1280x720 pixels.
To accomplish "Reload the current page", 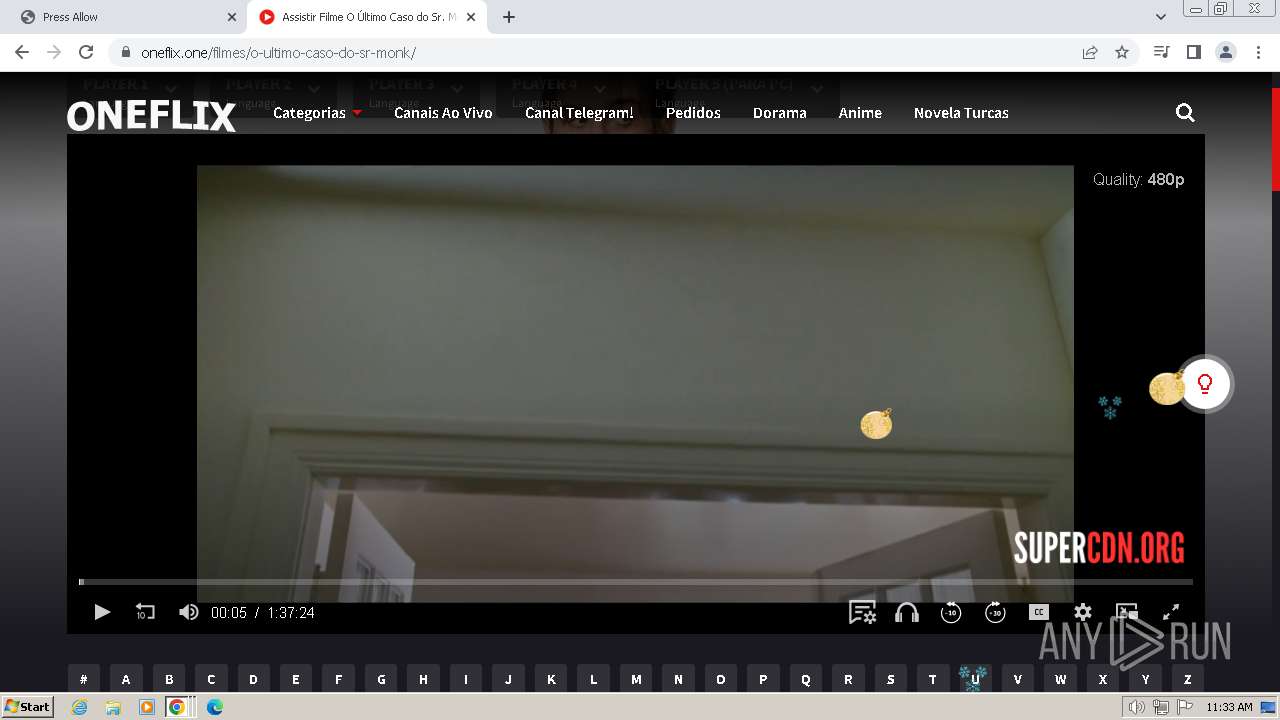I will [86, 52].
